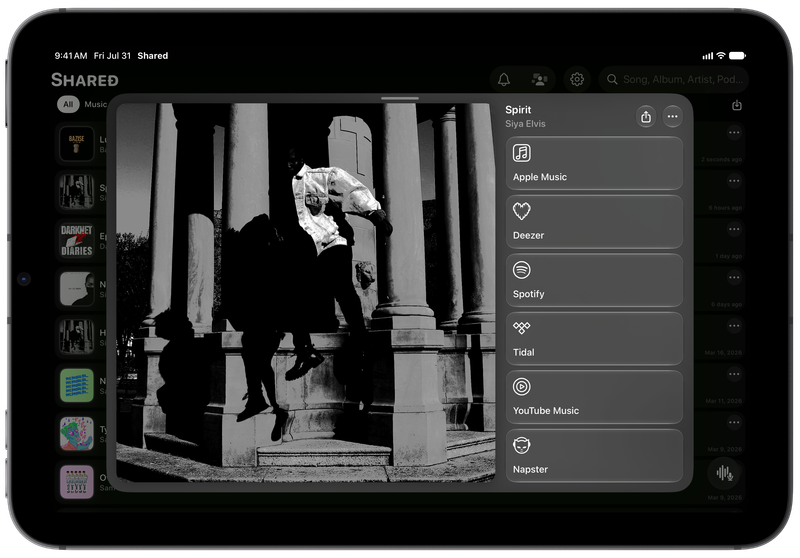Open more options for the 6 days ago row

(x=734, y=277)
